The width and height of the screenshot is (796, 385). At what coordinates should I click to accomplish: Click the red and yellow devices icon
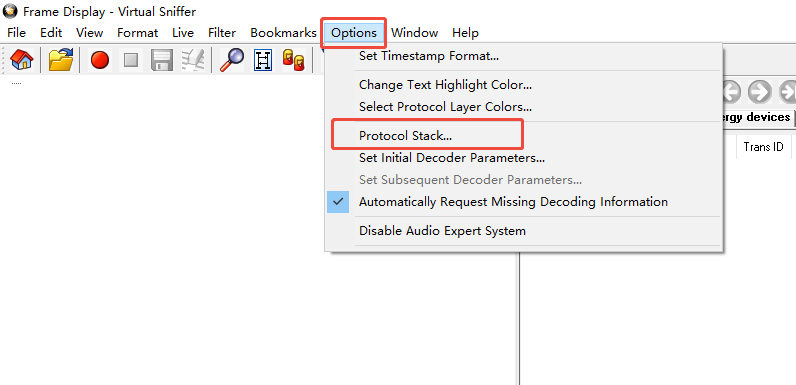click(293, 60)
